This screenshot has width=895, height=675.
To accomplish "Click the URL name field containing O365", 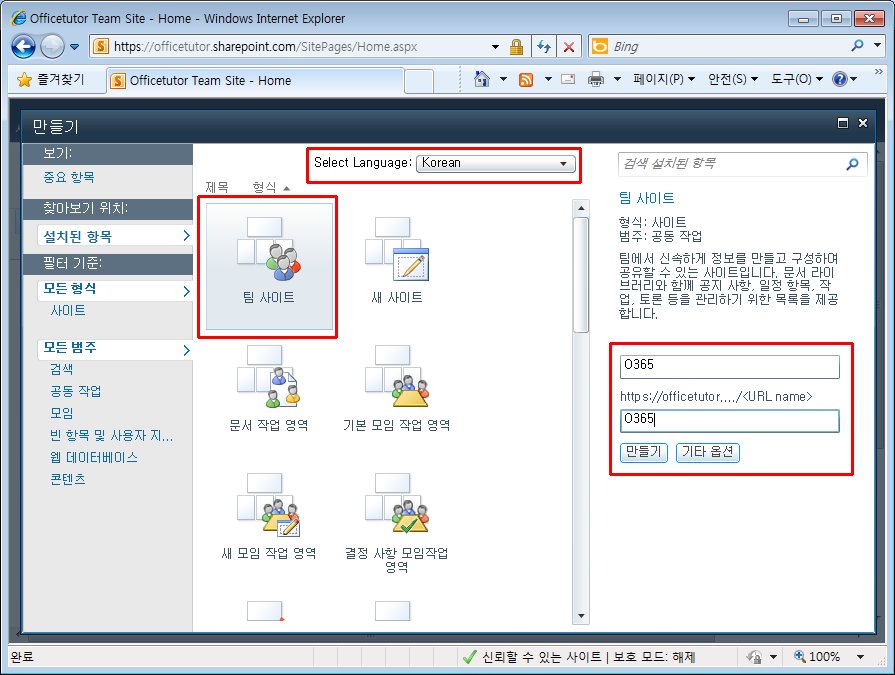I will click(729, 421).
